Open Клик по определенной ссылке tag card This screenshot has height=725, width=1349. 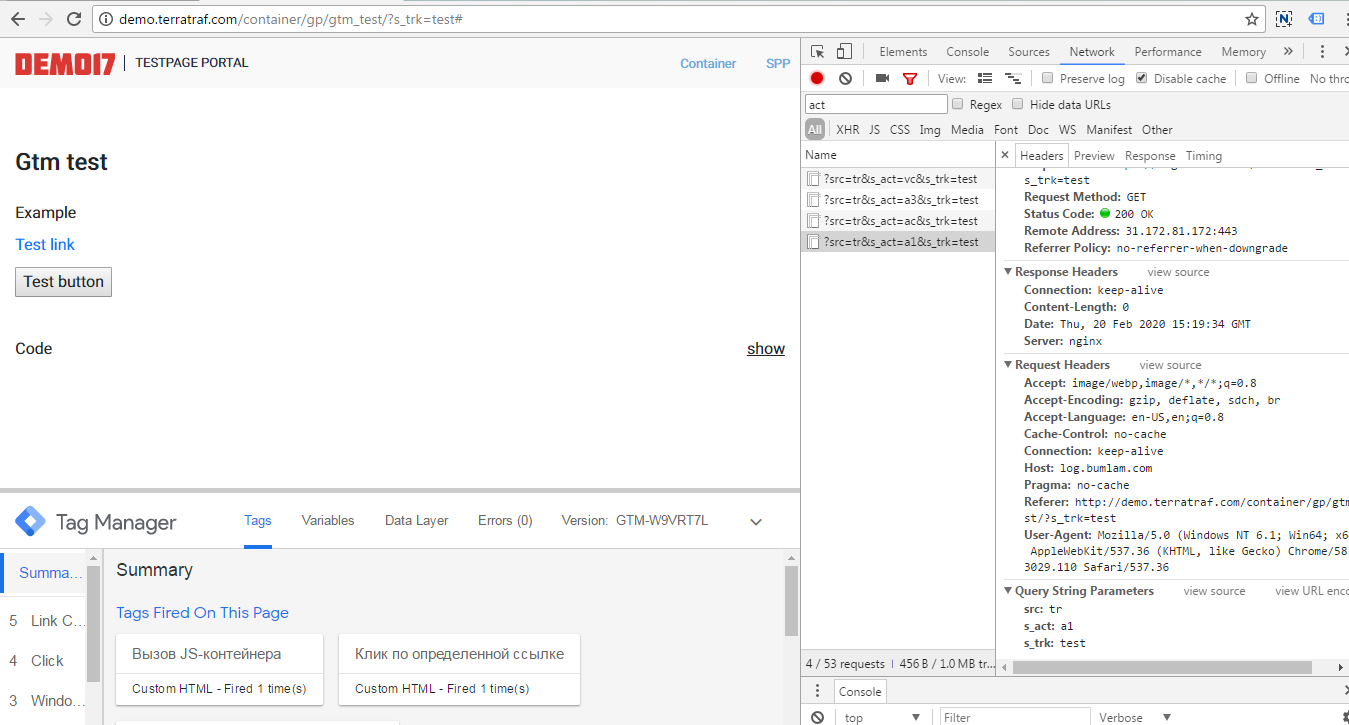459,669
